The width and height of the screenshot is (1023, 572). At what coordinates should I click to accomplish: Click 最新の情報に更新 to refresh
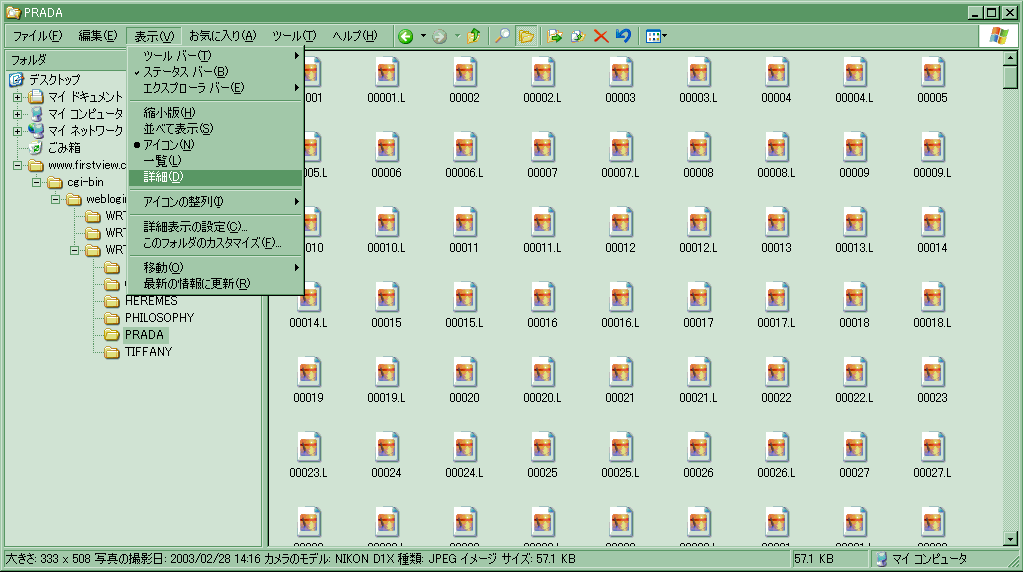click(196, 284)
